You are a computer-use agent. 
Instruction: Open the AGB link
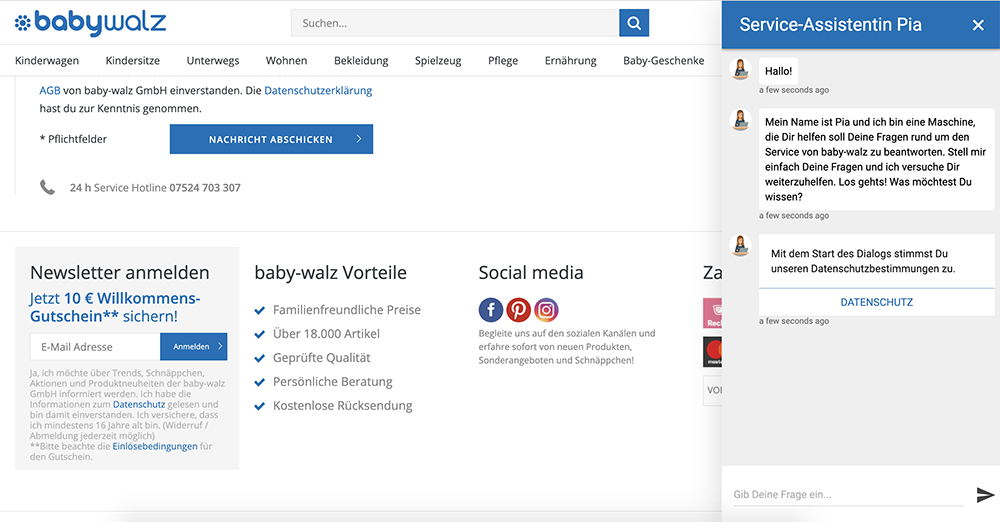(x=50, y=91)
